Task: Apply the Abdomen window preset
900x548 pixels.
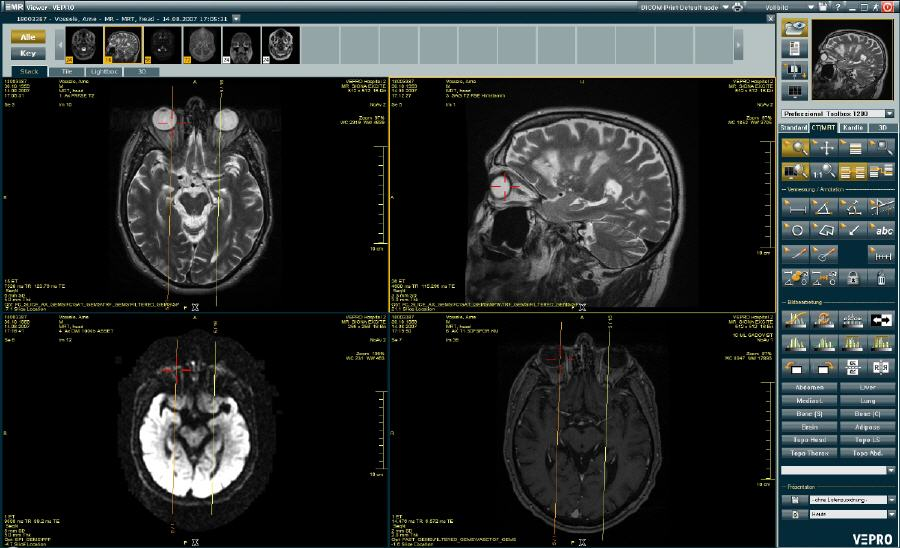Action: click(809, 387)
